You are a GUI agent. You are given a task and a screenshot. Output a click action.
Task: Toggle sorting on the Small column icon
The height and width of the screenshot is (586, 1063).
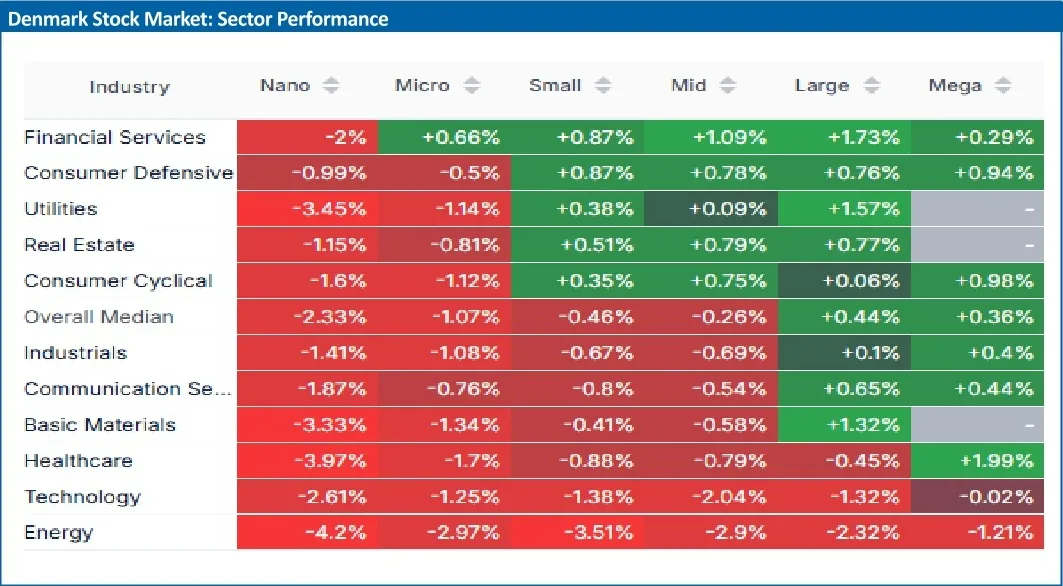602,86
